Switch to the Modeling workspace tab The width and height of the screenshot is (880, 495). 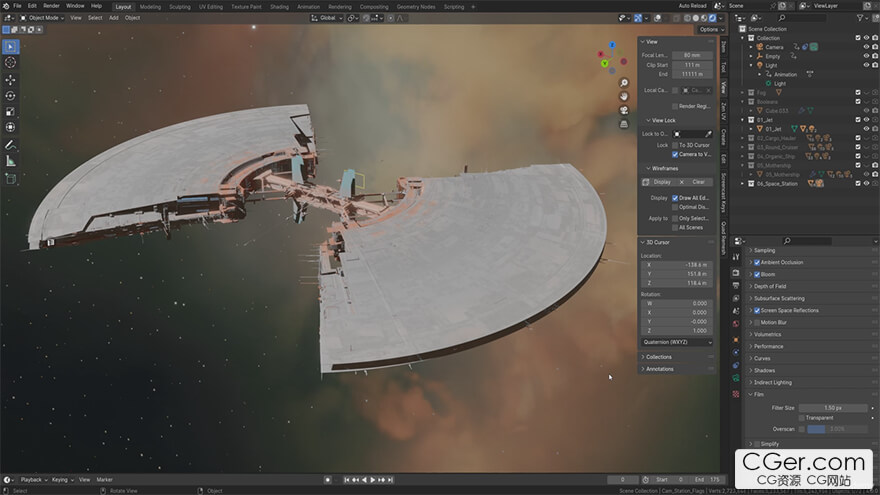coord(150,7)
